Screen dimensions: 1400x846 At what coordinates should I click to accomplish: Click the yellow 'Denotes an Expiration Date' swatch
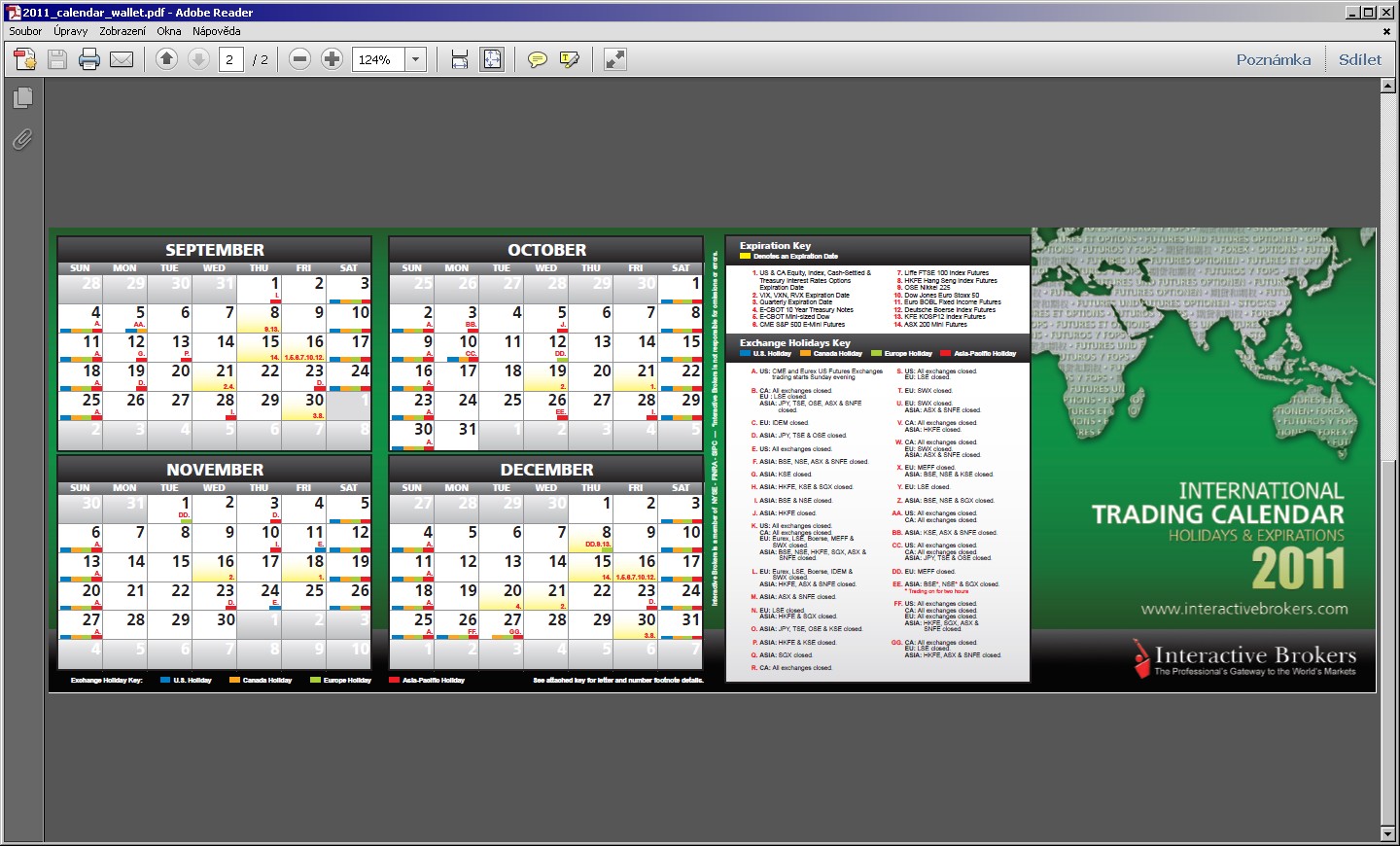[x=746, y=256]
